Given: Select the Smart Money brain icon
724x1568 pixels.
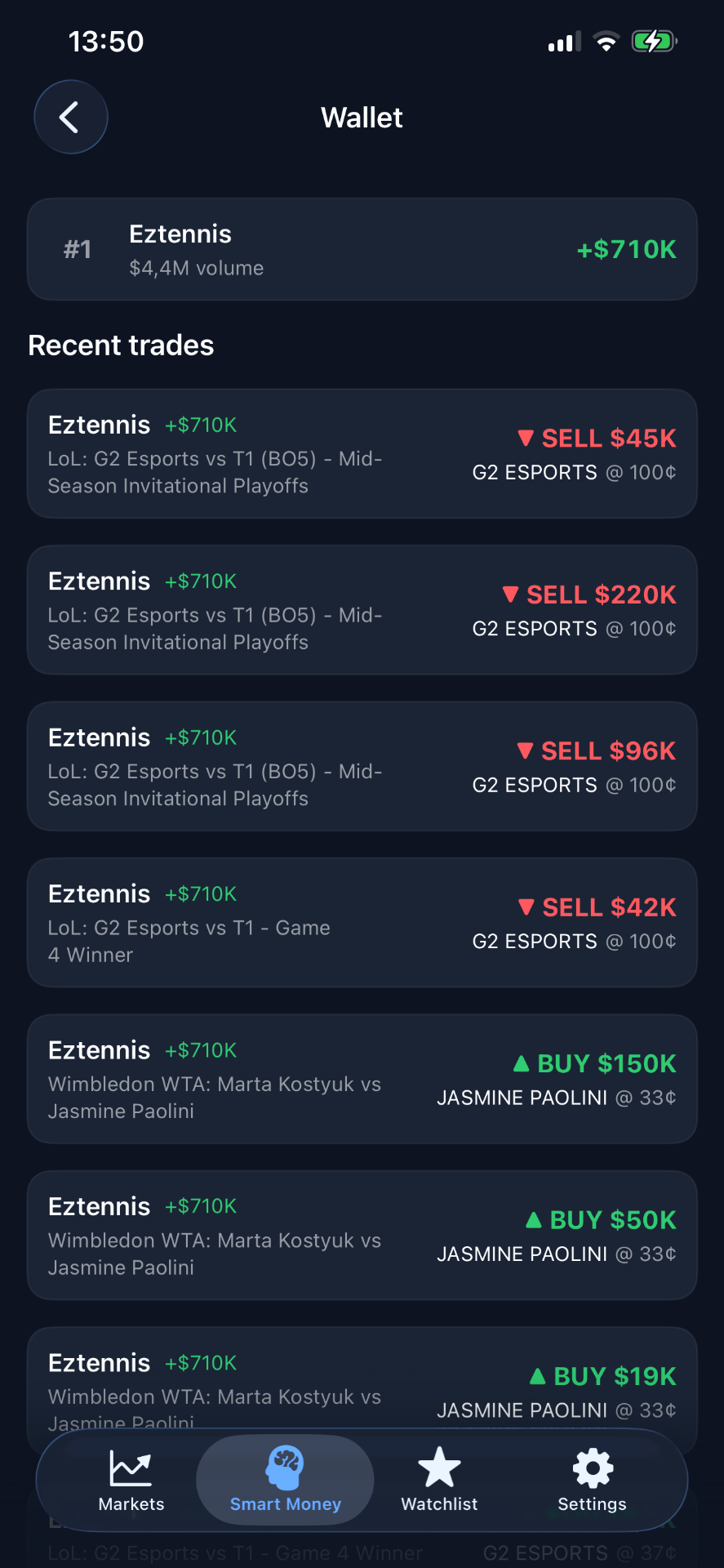Looking at the screenshot, I should [285, 1468].
